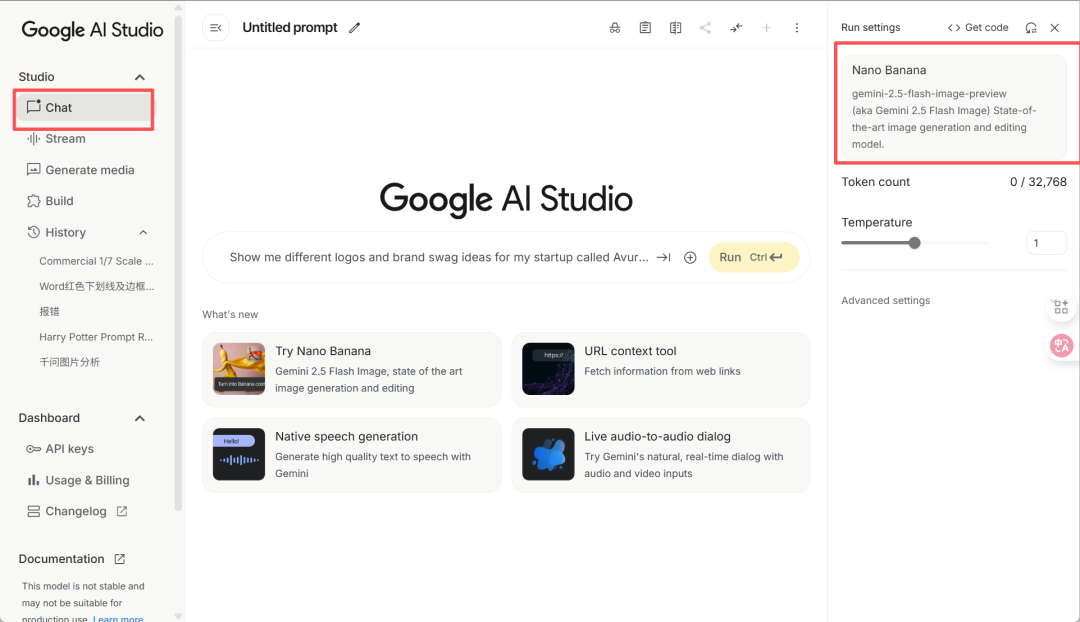Collapse the Dashboard section

pos(140,418)
